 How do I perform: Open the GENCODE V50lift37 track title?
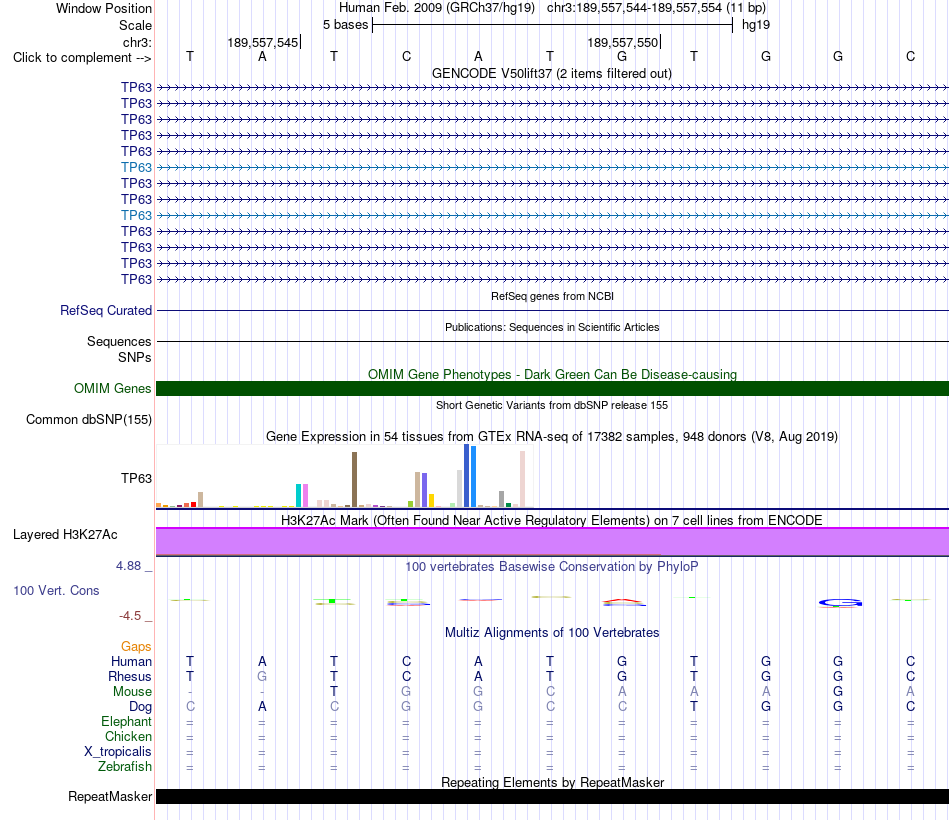point(552,73)
